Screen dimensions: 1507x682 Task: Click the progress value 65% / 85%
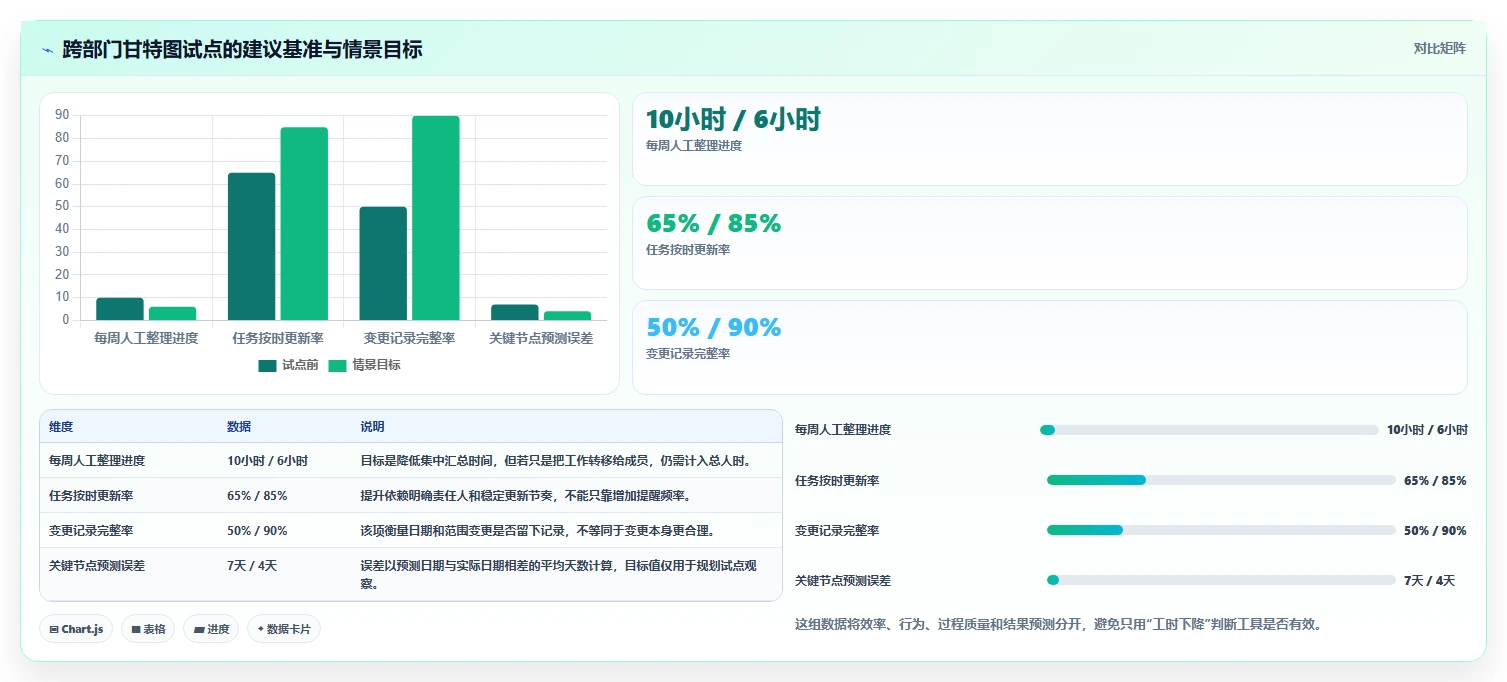point(1435,480)
